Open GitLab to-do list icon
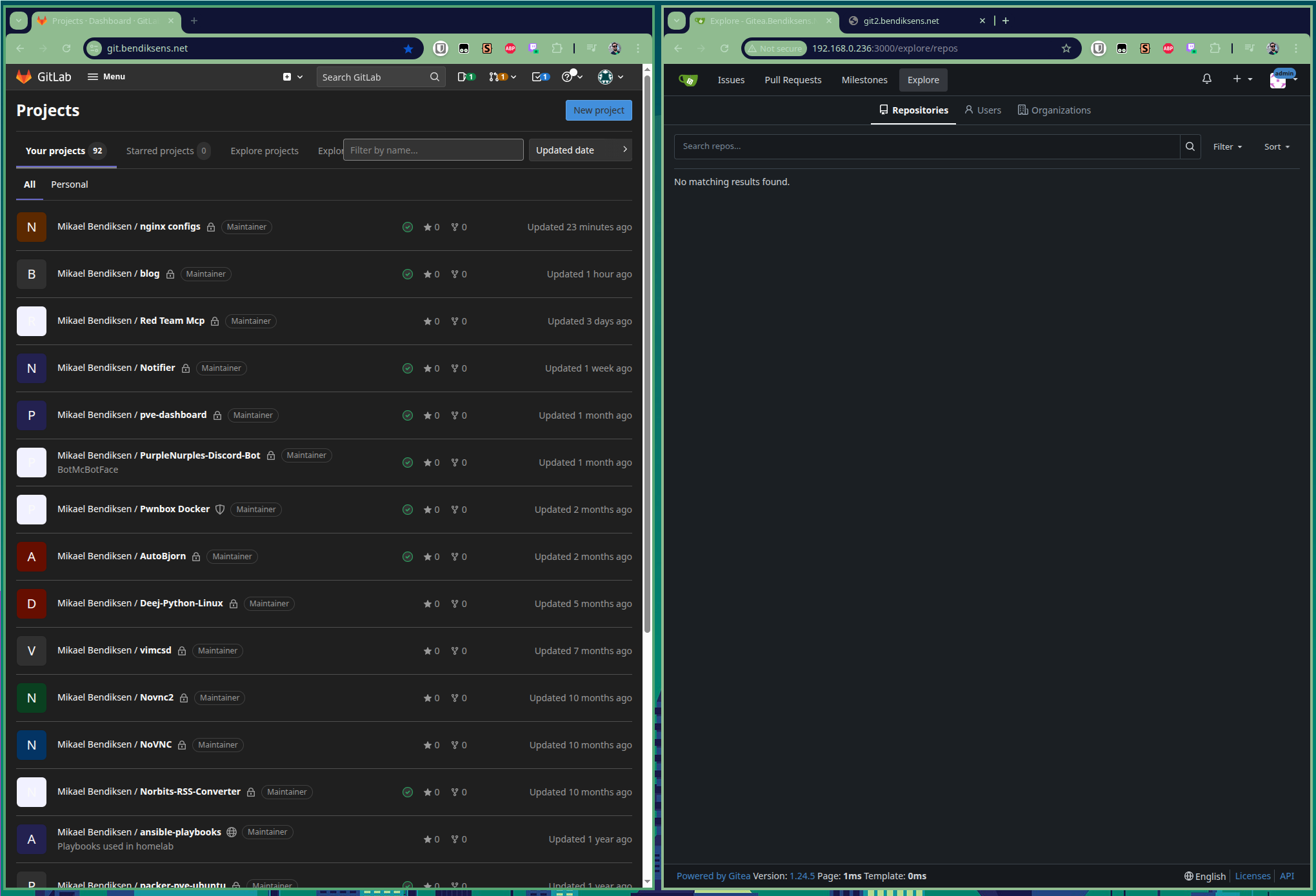1316x896 pixels. 540,77
